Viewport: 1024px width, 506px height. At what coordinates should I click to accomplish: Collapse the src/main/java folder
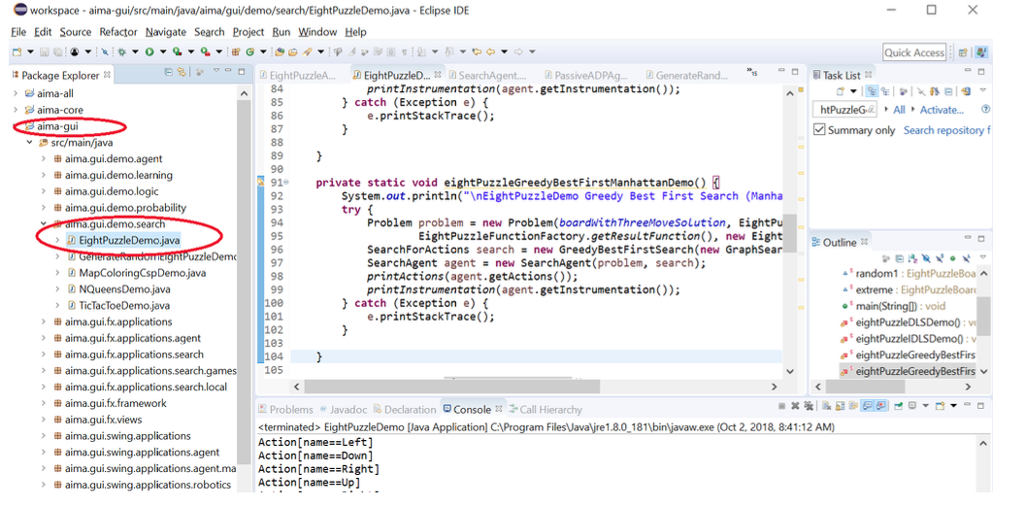coord(29,142)
